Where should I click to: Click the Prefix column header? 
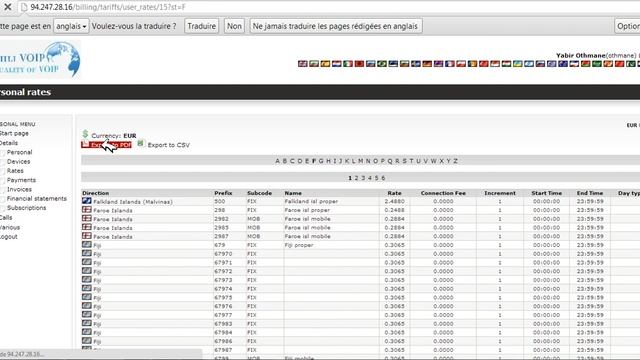click(223, 193)
